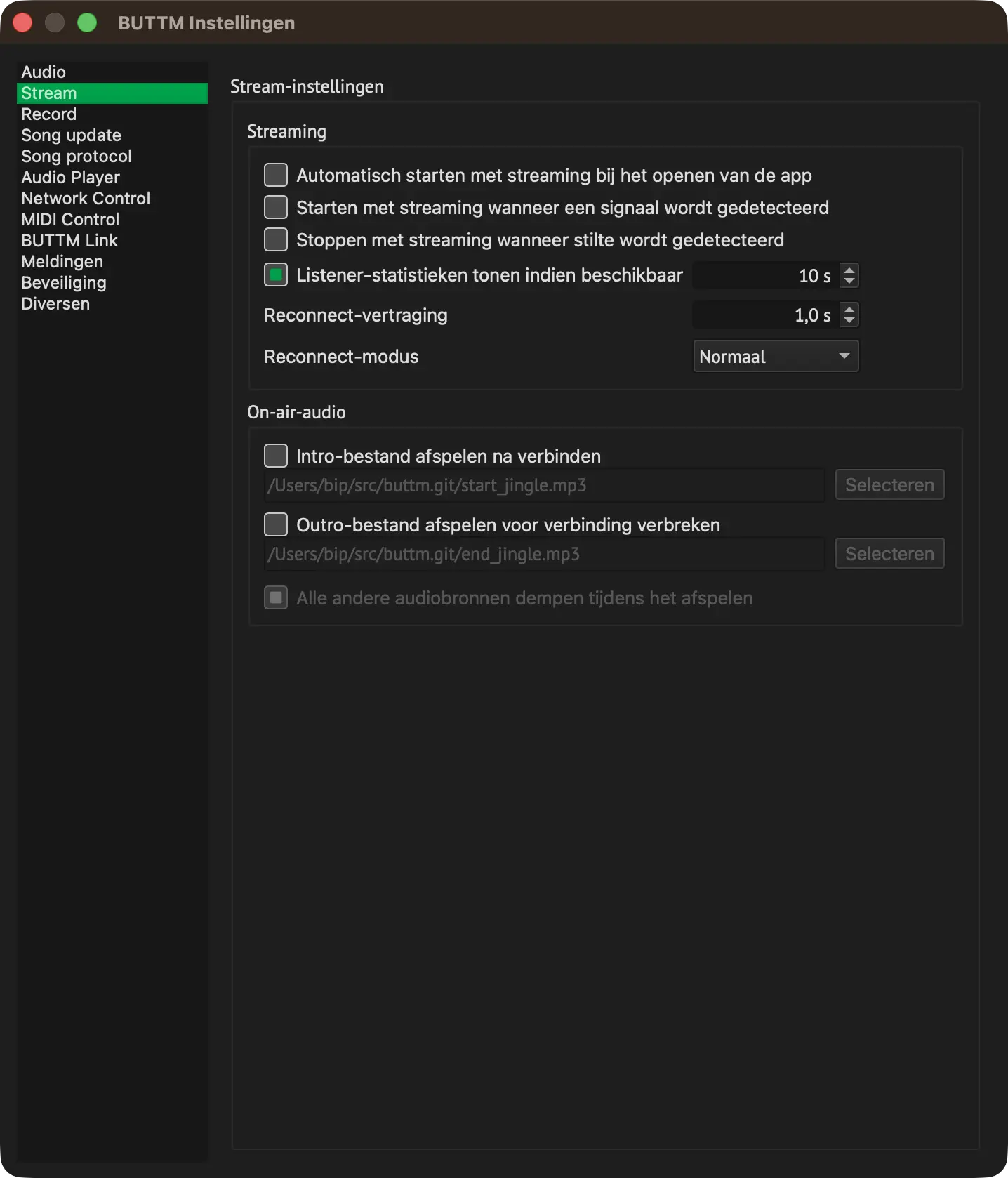Screen dimensions: 1008x1178
Task: Enable Outro-bestand afspelen voor verbinding verbreken
Action: [x=276, y=524]
